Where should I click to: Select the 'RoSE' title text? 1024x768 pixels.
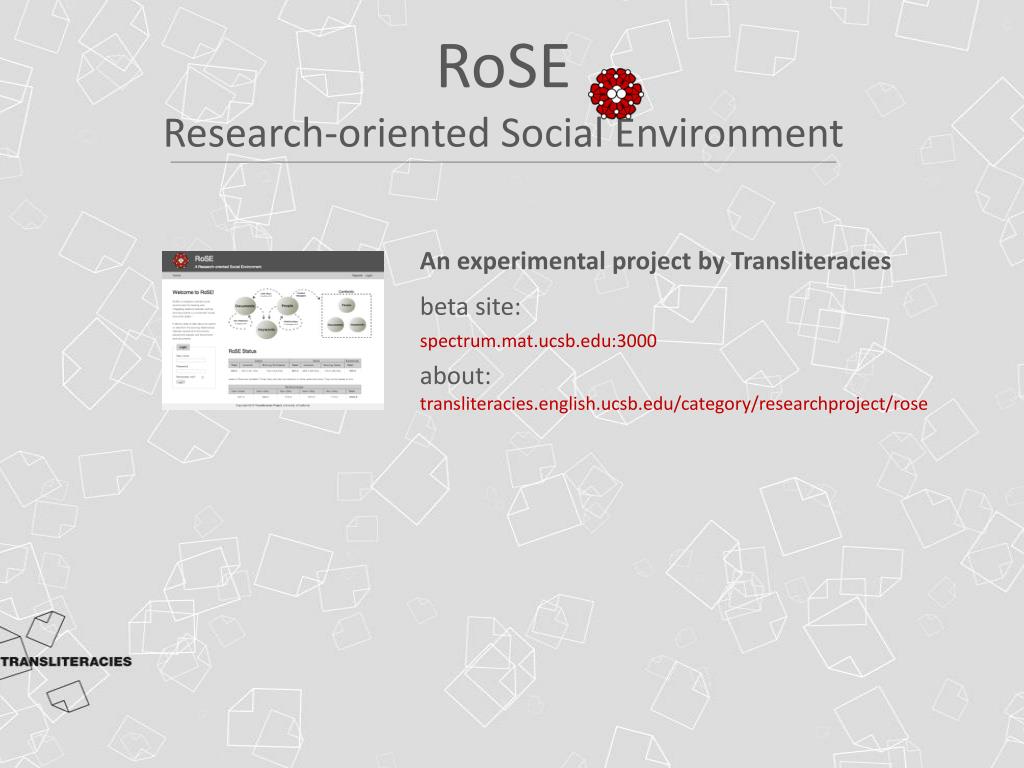[x=504, y=66]
